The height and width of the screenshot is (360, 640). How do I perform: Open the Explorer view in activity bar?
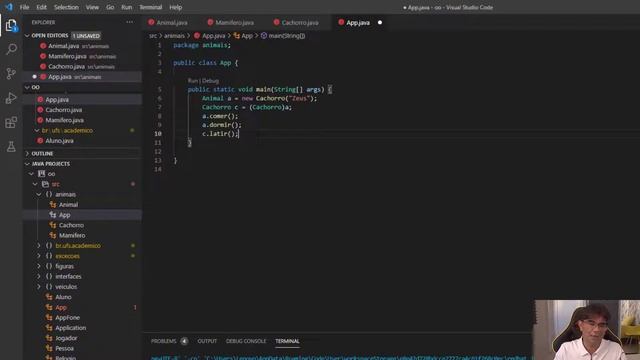[11, 26]
